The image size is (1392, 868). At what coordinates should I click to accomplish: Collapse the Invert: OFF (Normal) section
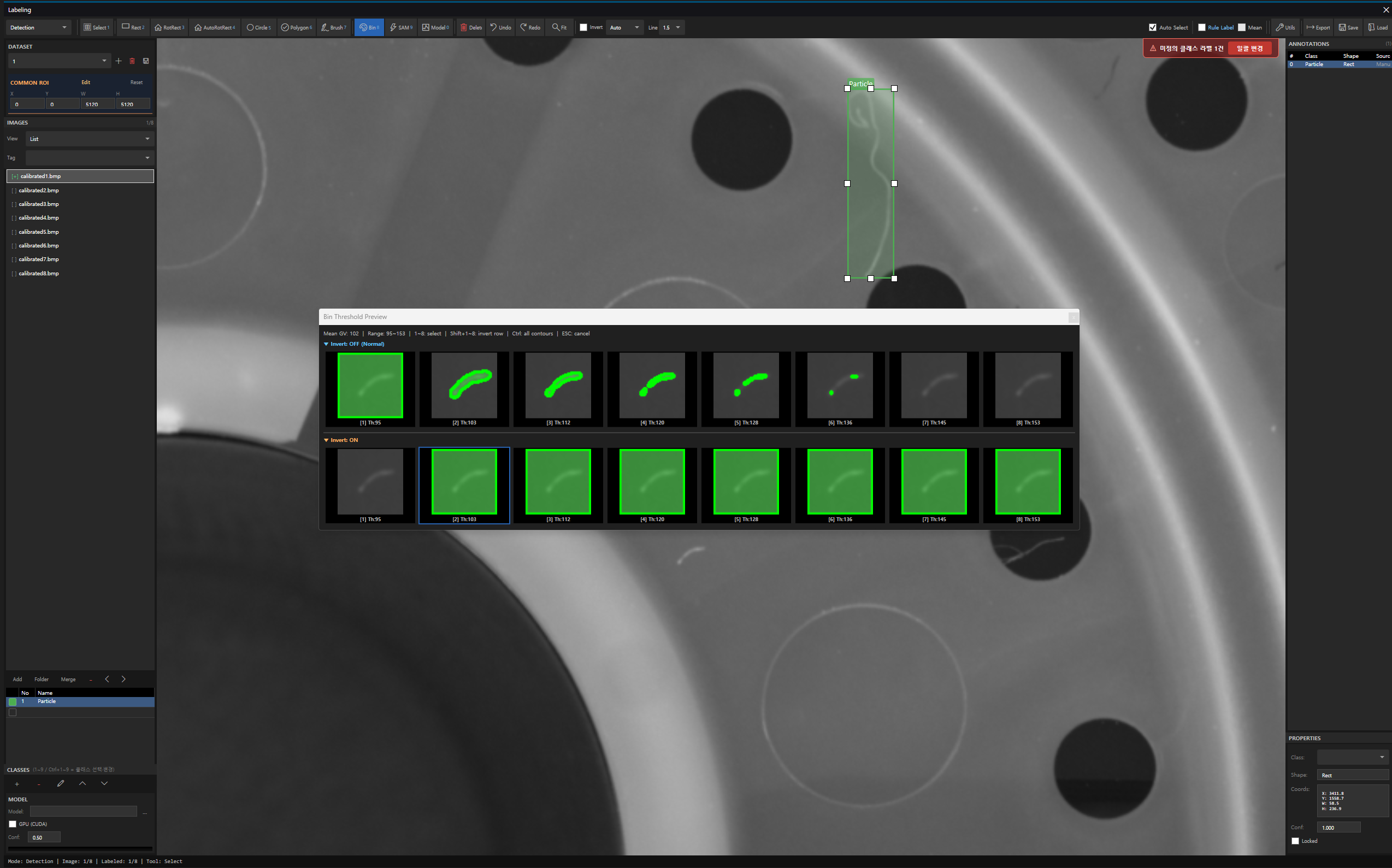[326, 344]
